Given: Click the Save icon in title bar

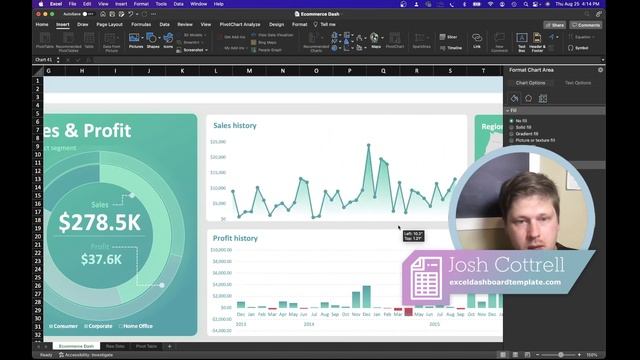Looking at the screenshot, I should point(112,14).
